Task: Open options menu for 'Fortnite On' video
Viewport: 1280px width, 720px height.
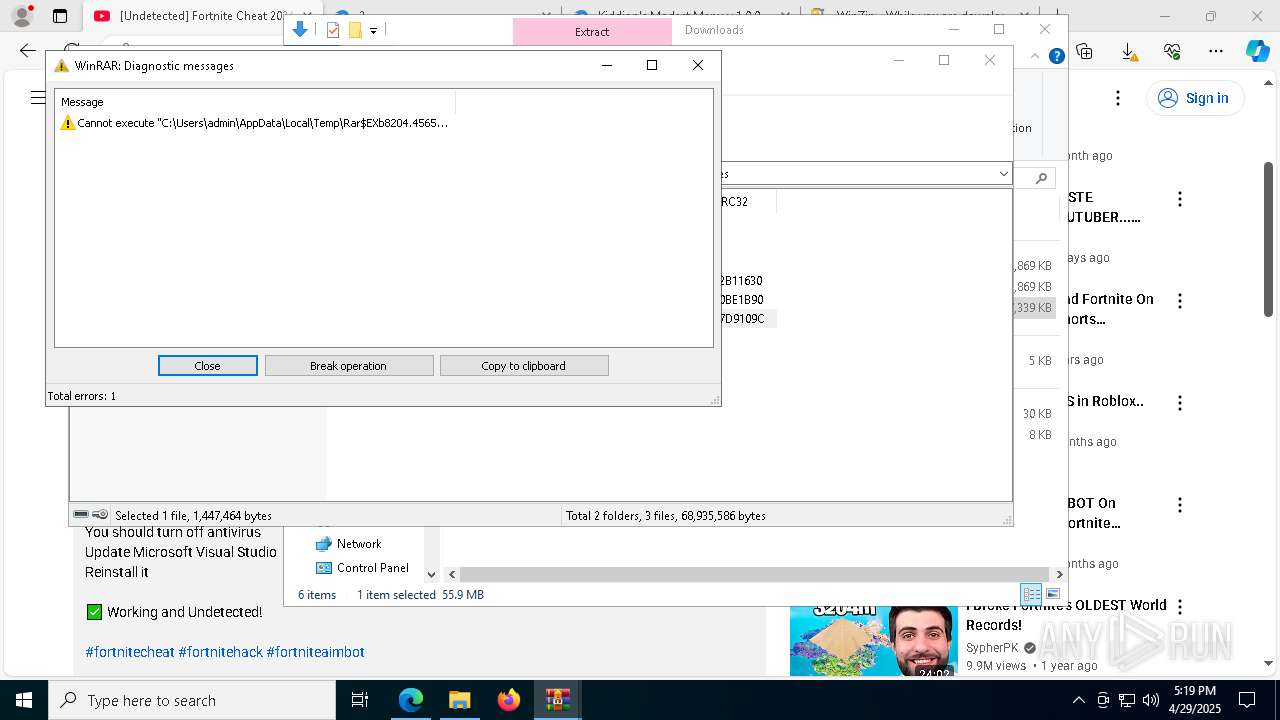Action: pos(1180,301)
